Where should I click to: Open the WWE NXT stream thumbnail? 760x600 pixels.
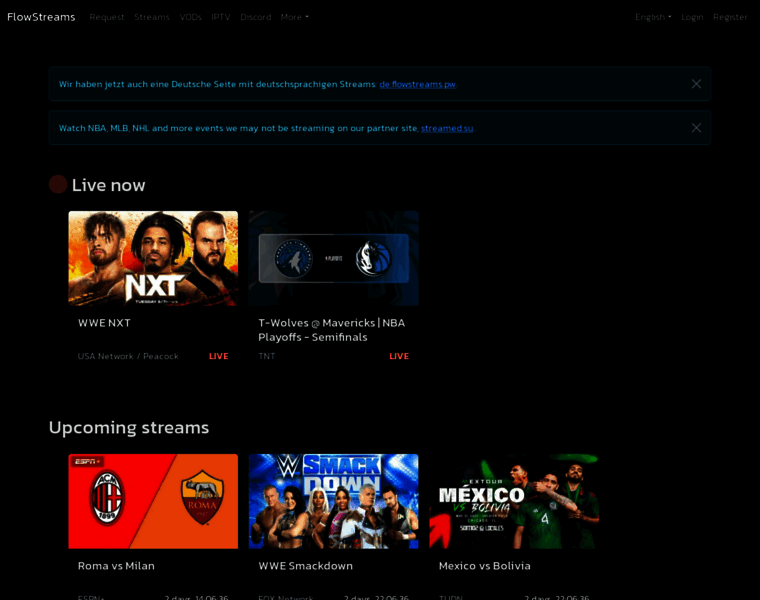pos(153,258)
